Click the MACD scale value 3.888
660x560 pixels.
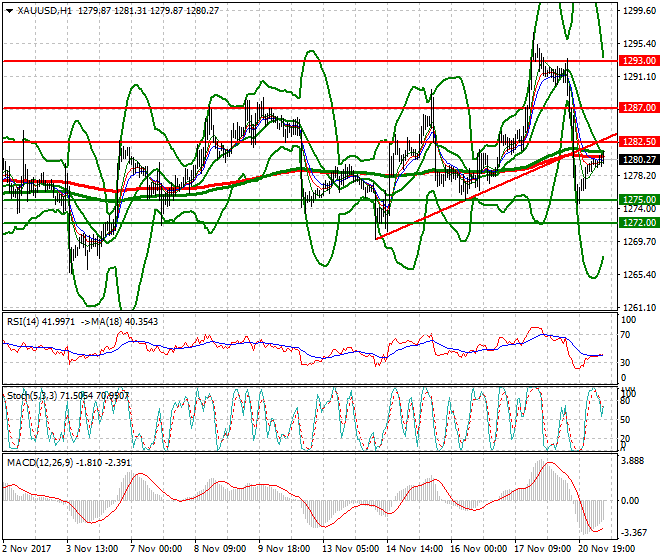633,461
